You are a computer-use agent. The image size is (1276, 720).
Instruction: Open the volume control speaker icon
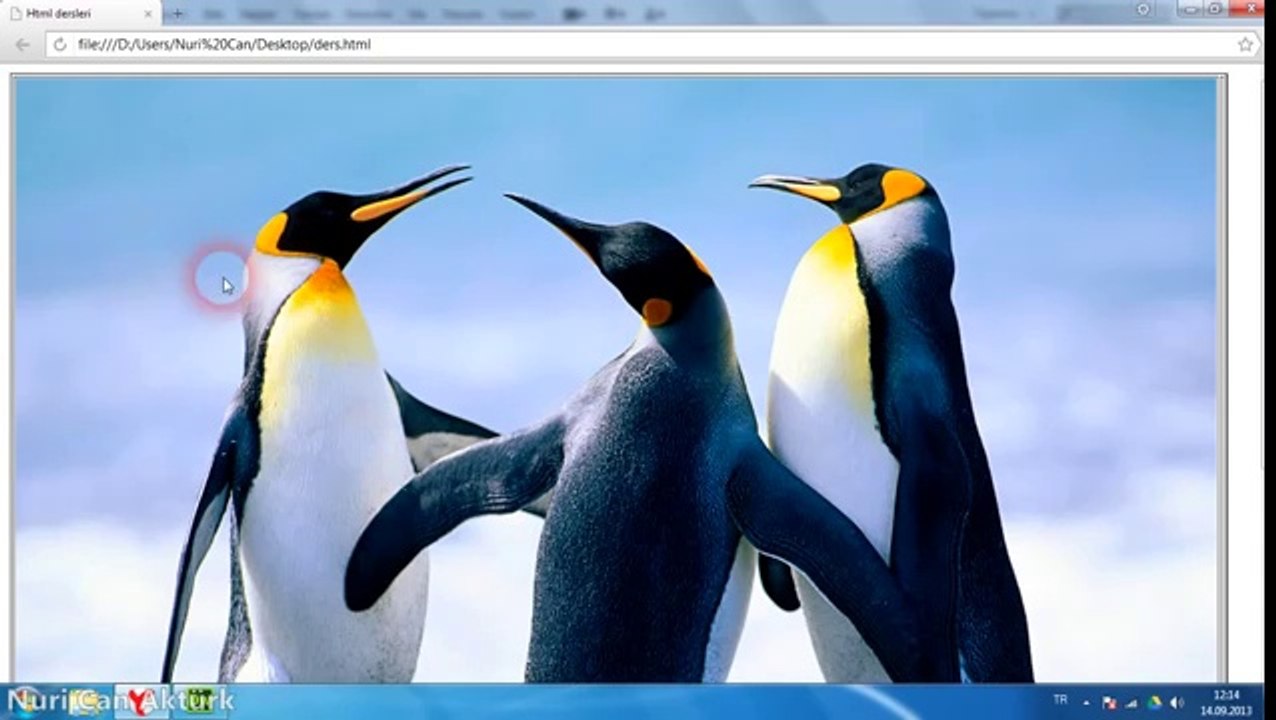[1177, 702]
